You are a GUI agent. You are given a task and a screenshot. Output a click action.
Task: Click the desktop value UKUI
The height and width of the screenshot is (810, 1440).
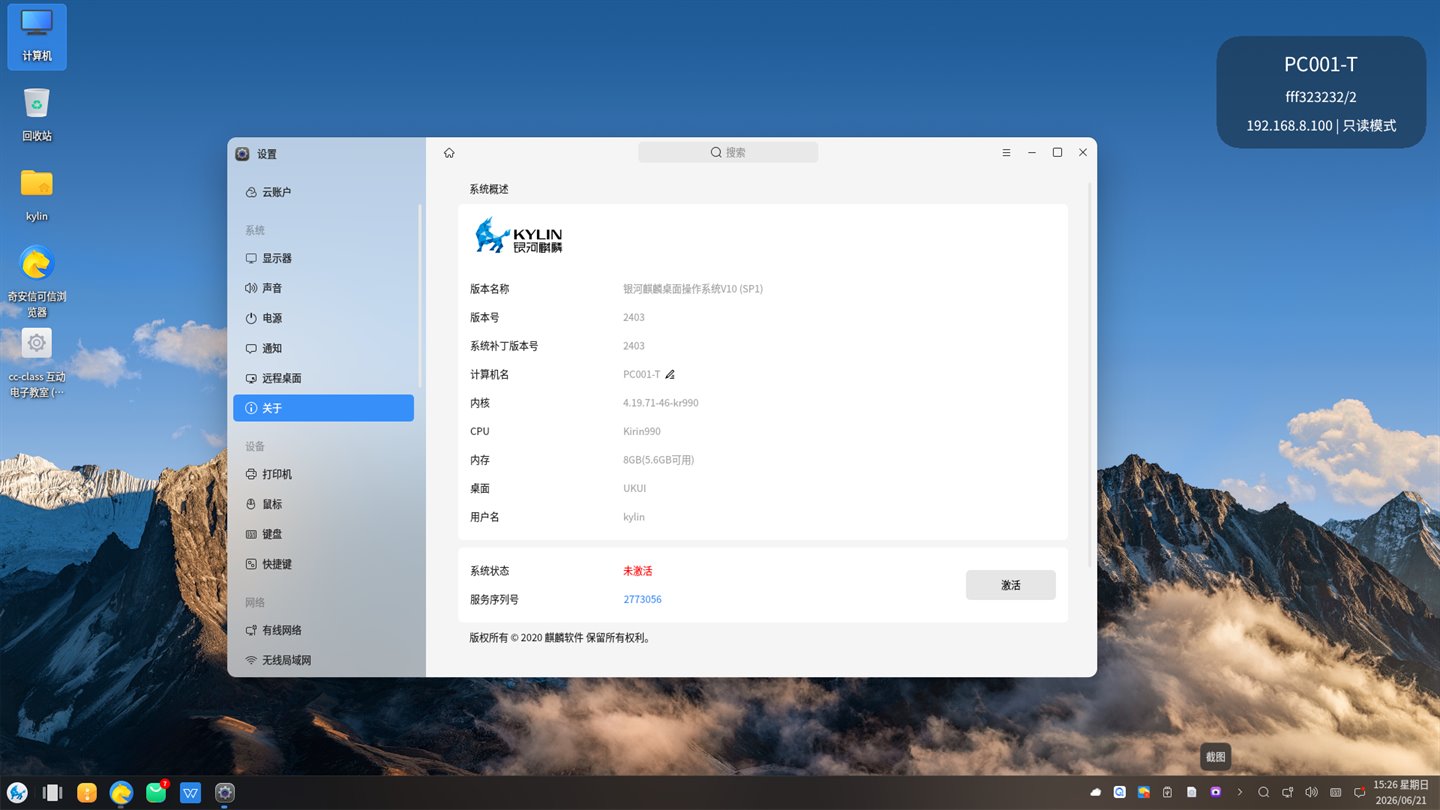coord(635,489)
